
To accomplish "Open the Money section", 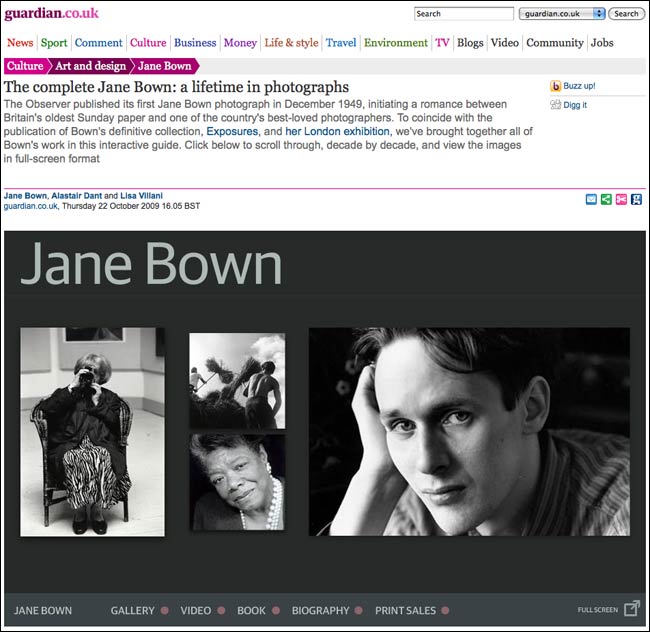I will coord(240,43).
